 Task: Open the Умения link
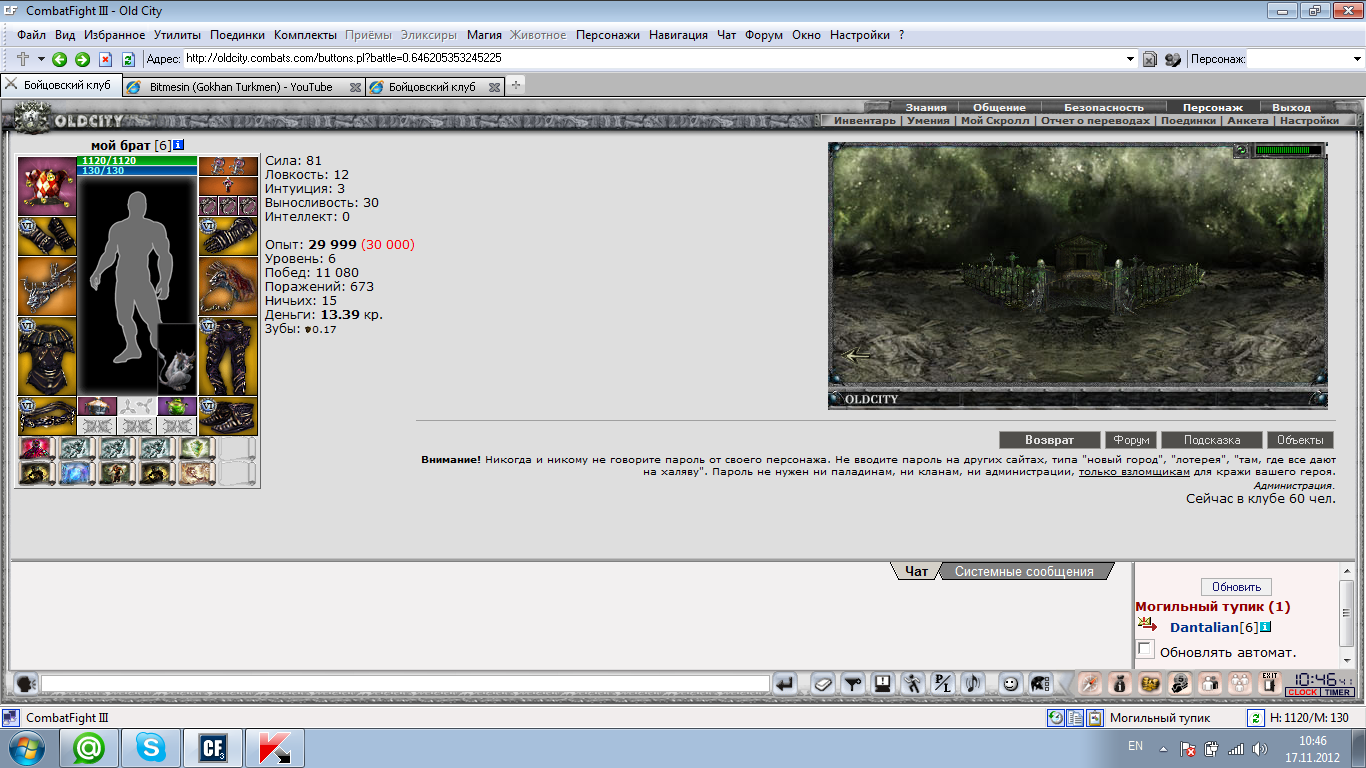click(x=928, y=120)
